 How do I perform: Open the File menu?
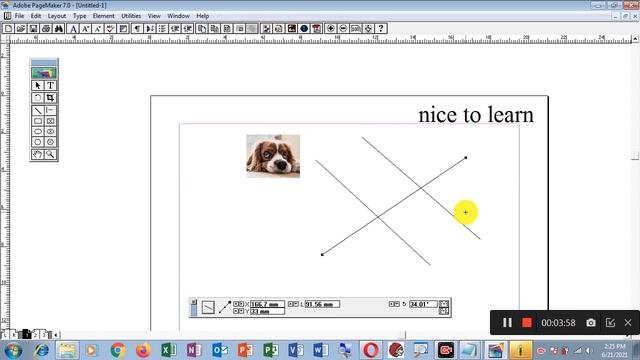19,16
